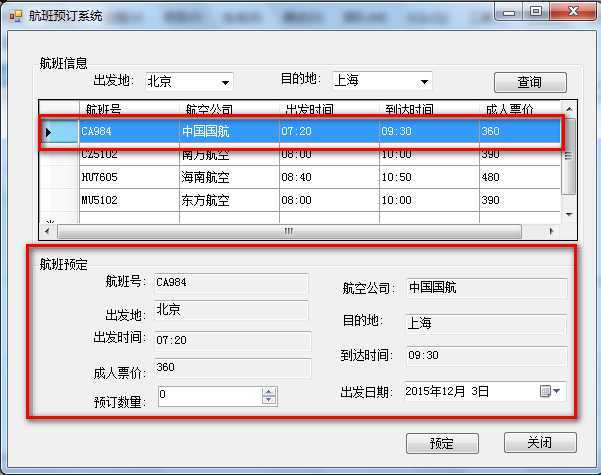The image size is (601, 475).
Task: Click the 关闭 close button
Action: point(540,442)
